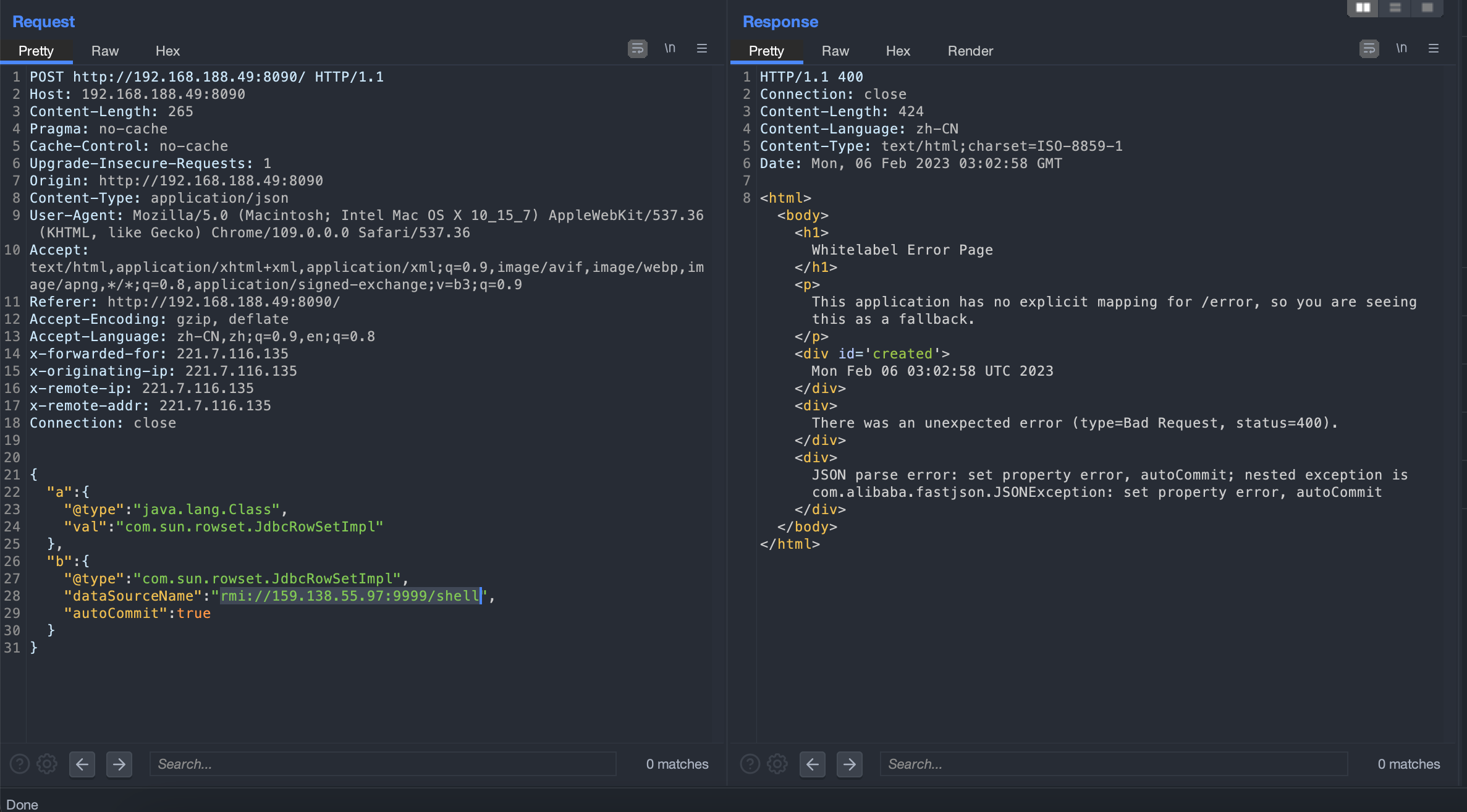Switch Request view to Raw tab
Screen dimensions: 1467x812
pos(105,51)
